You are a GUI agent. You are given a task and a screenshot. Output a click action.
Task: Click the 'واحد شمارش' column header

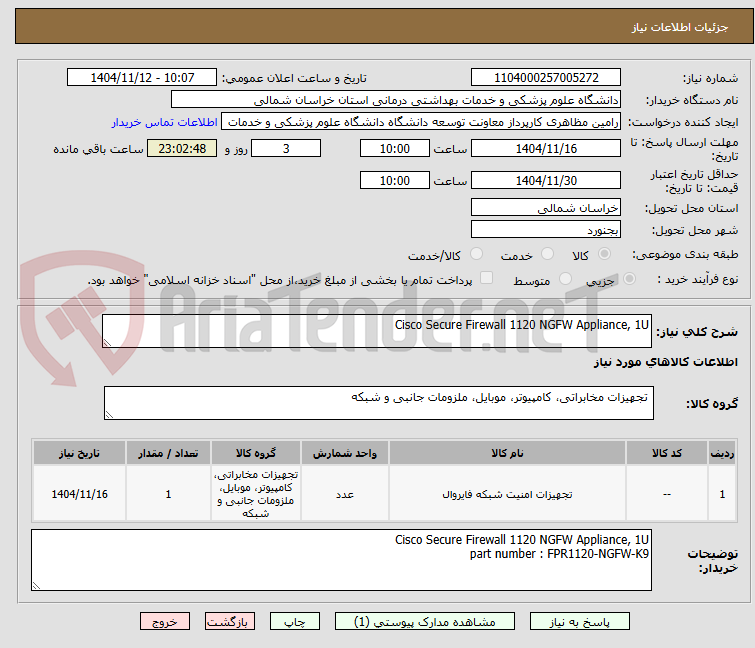click(x=345, y=453)
